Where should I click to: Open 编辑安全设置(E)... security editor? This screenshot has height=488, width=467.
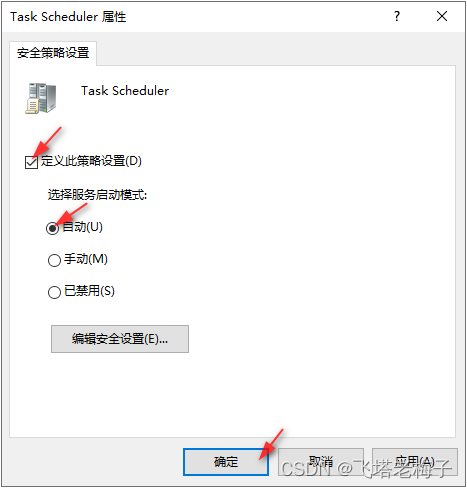[120, 339]
